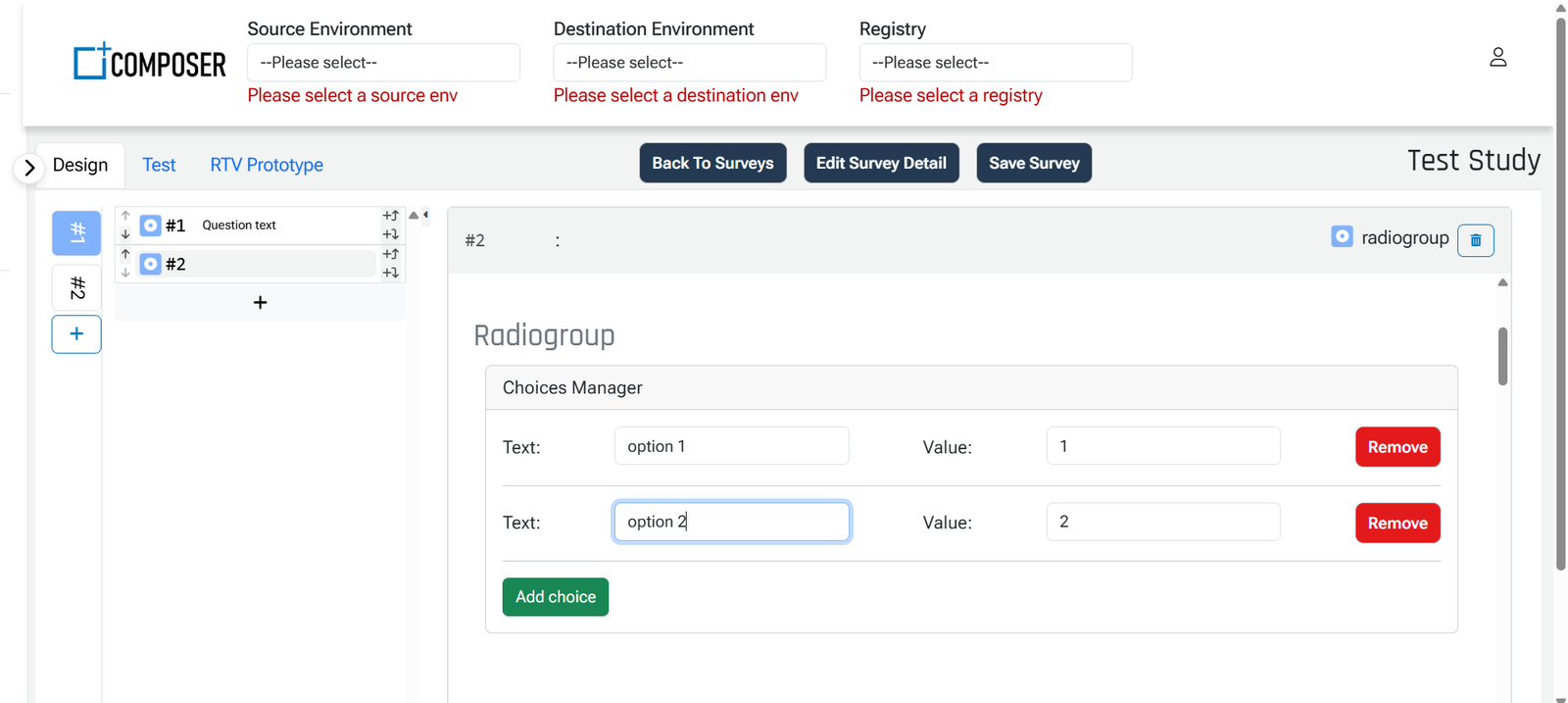Image resolution: width=1568 pixels, height=703 pixels.
Task: Add a new page with blue plus
Action: [x=76, y=334]
